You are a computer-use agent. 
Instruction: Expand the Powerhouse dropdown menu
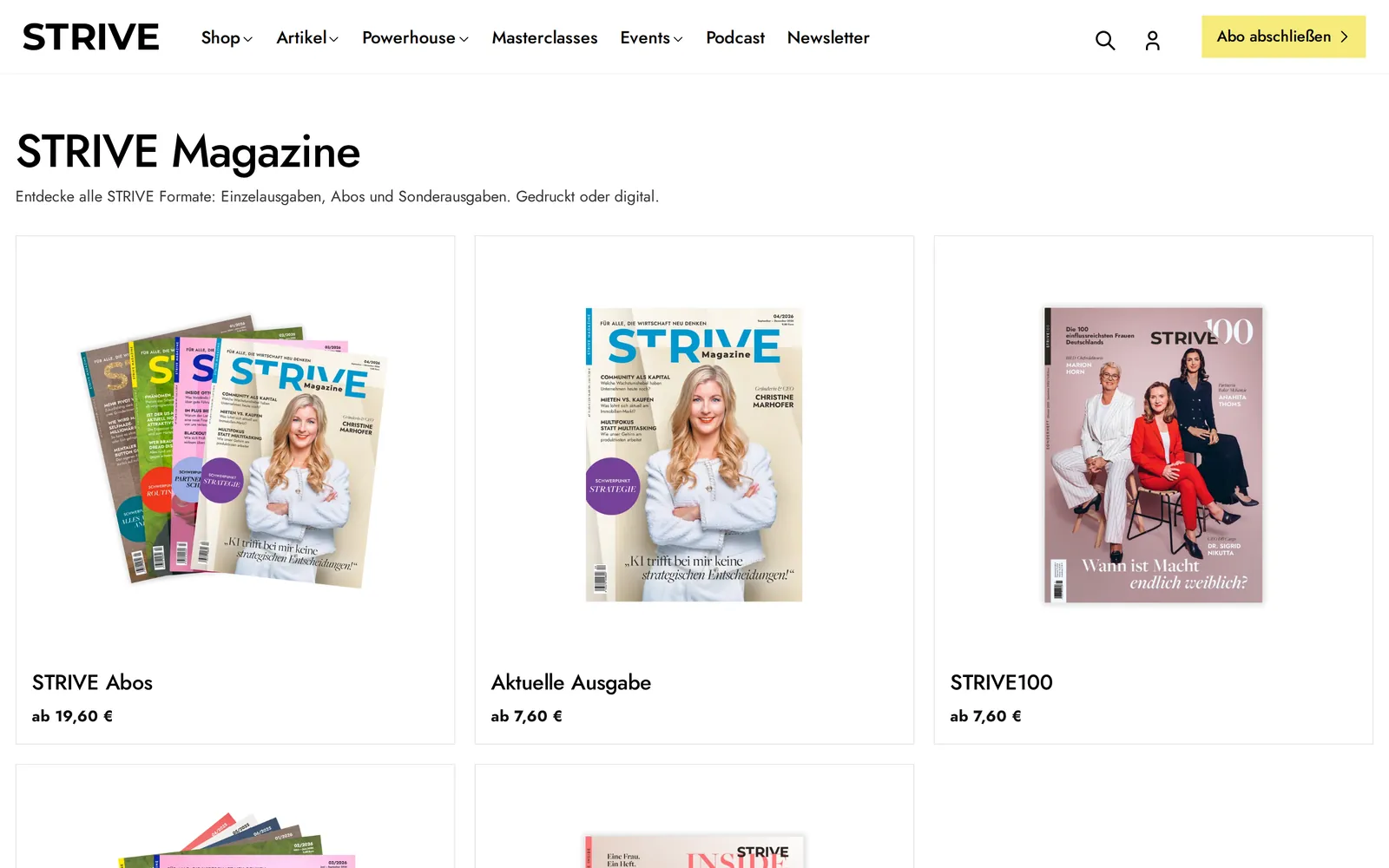[x=415, y=37]
